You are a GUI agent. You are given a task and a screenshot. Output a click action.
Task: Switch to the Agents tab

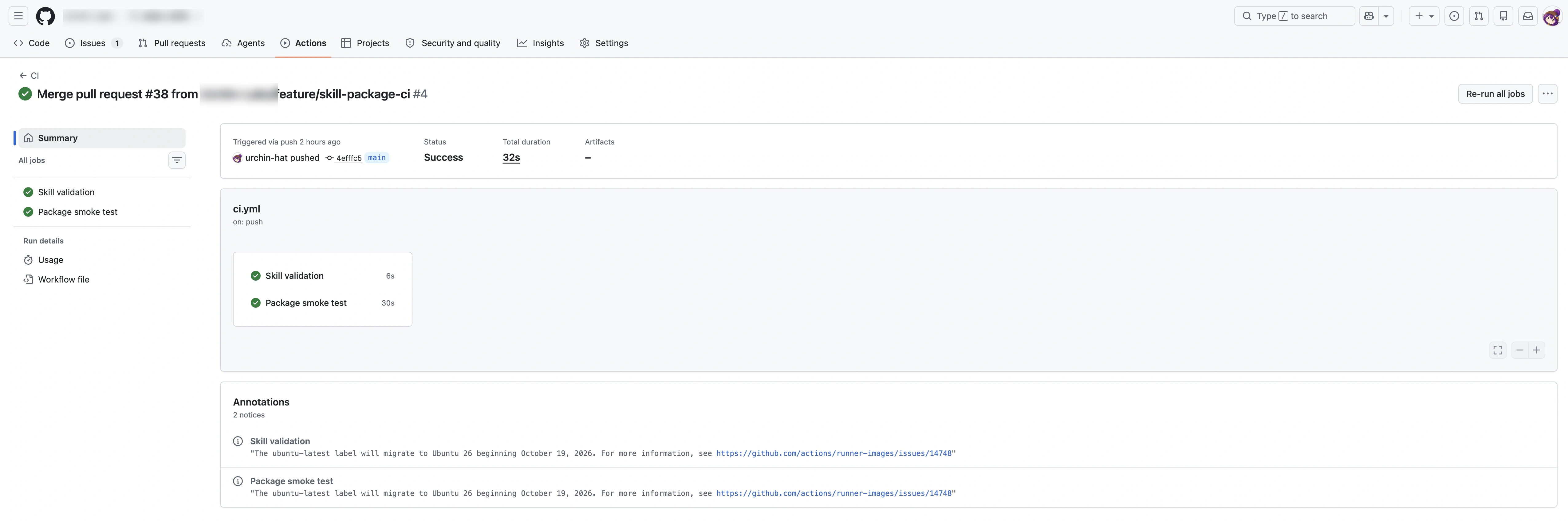pos(243,43)
